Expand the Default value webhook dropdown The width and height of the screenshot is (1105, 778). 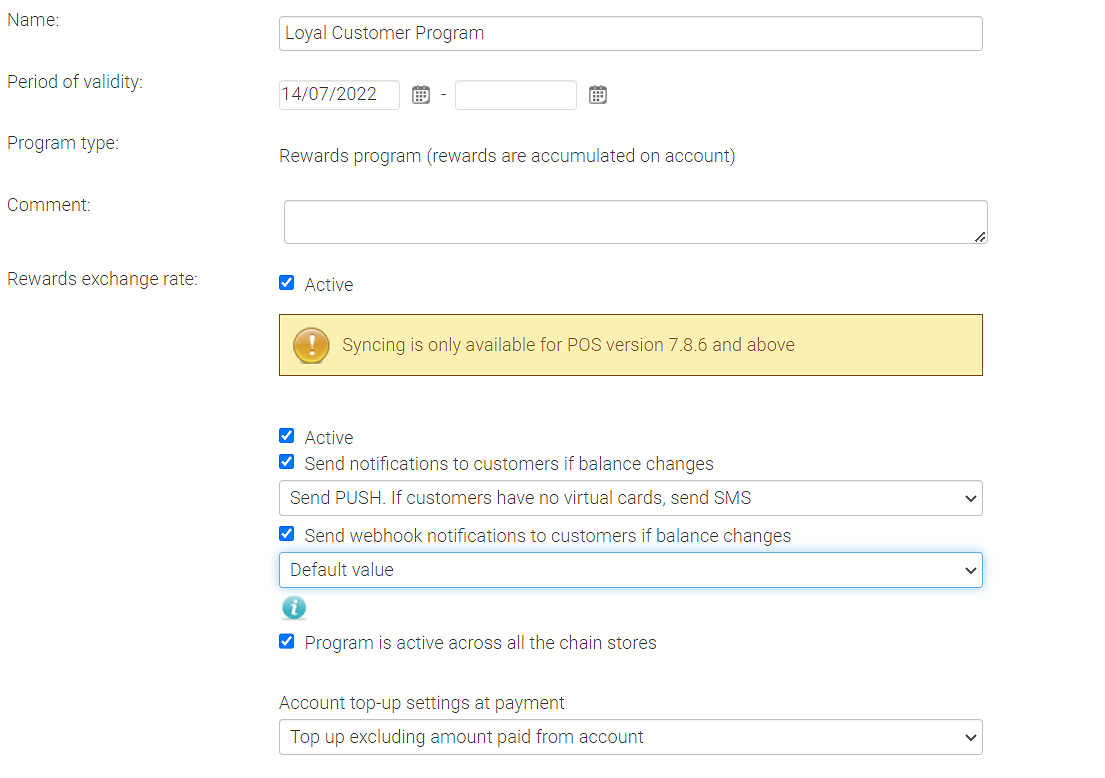coord(630,570)
